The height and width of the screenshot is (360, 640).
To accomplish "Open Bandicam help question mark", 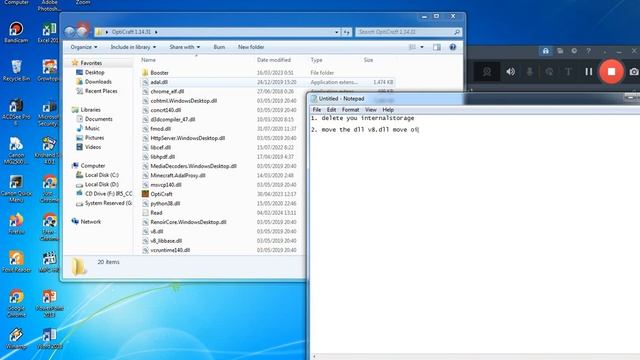I will pyautogui.click(x=588, y=51).
